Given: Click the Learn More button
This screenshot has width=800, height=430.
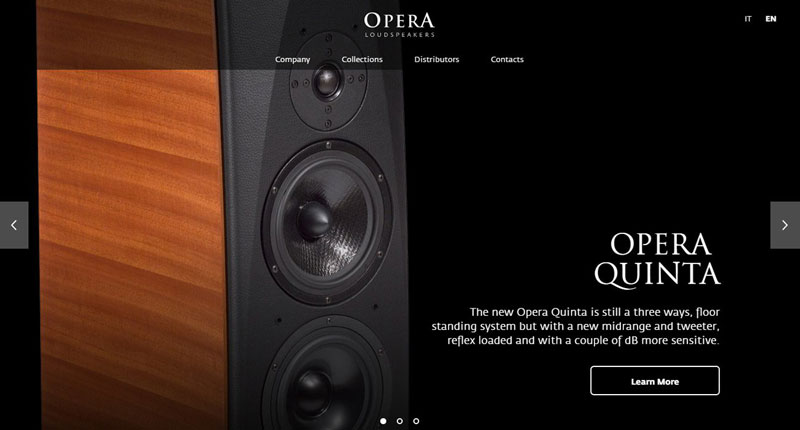Looking at the screenshot, I should click(x=655, y=381).
